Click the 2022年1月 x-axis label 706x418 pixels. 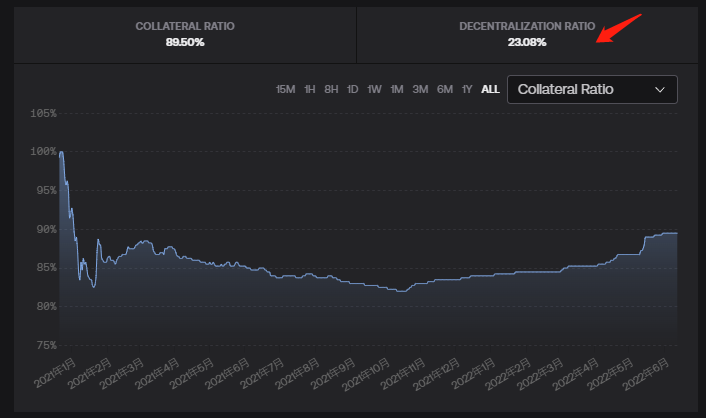click(x=473, y=373)
